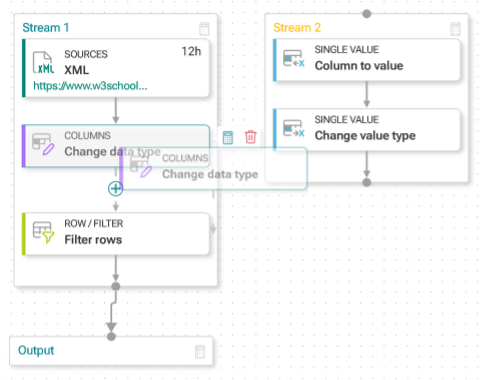Click the calculator icon in the Stream 2 header

coord(455,29)
